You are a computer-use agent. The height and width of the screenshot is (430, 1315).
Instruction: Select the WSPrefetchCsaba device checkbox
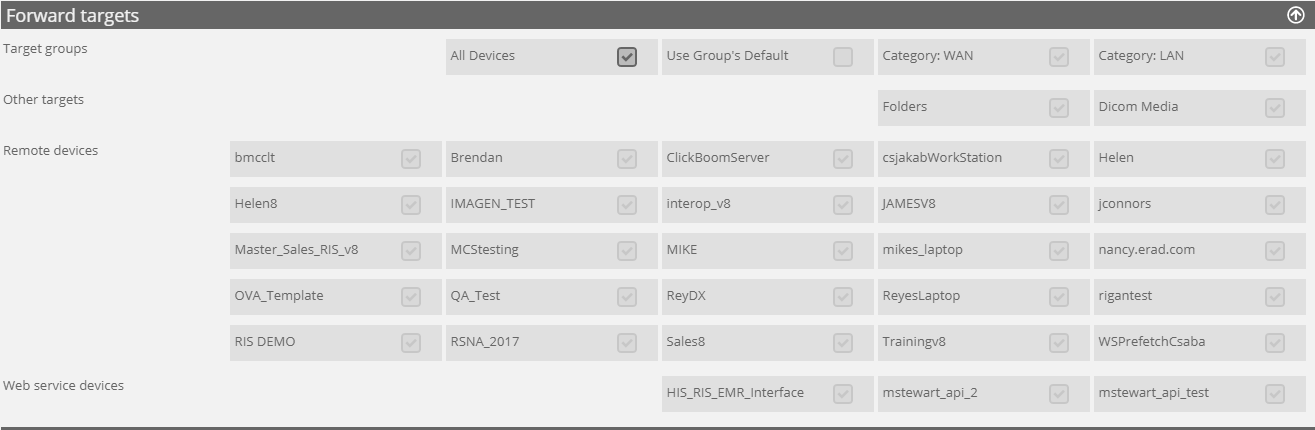tap(1275, 342)
